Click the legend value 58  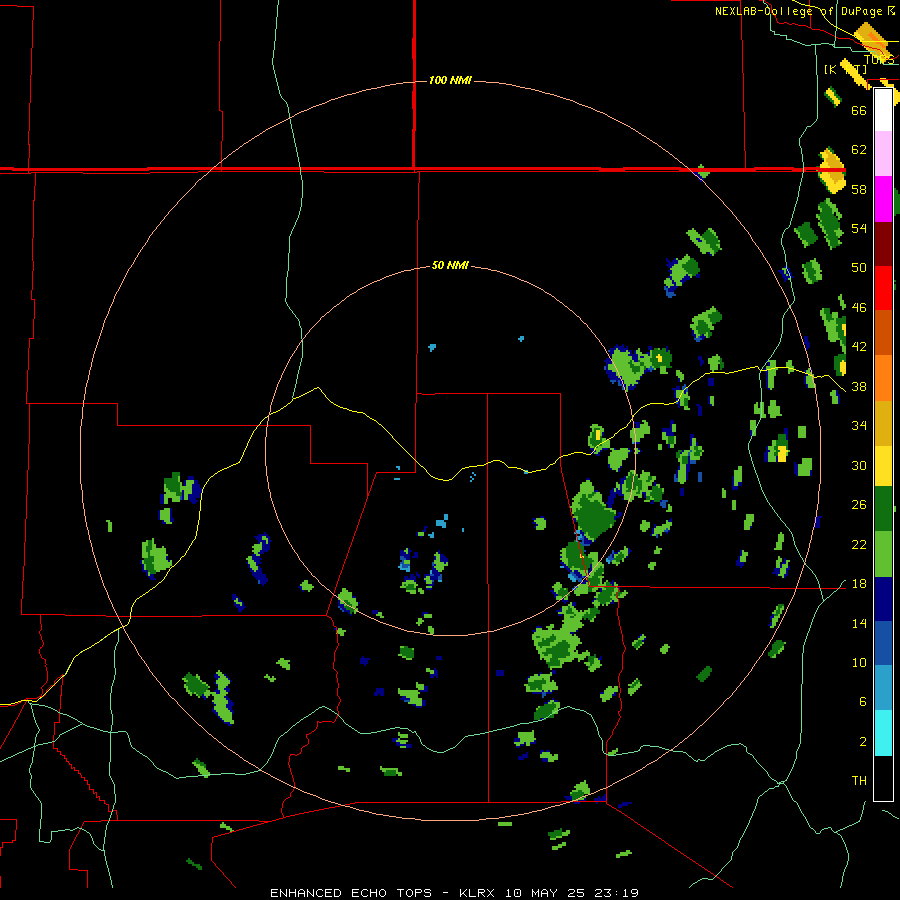coord(859,189)
